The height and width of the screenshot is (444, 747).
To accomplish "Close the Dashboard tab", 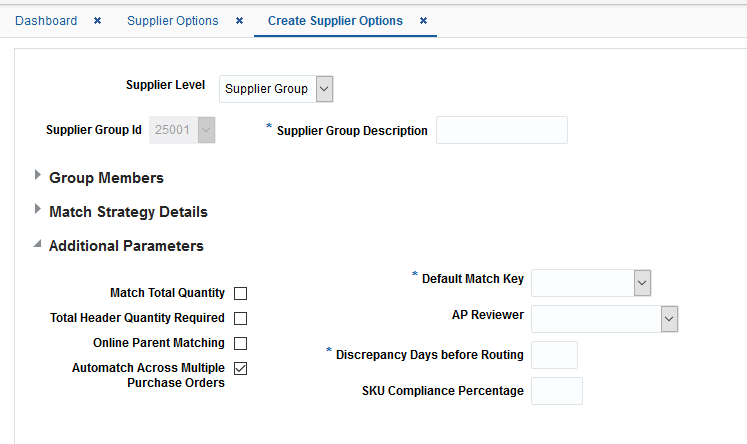I will click(97, 21).
